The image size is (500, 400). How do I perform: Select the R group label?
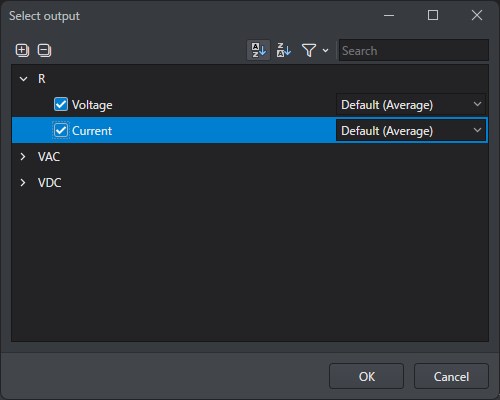click(x=42, y=79)
